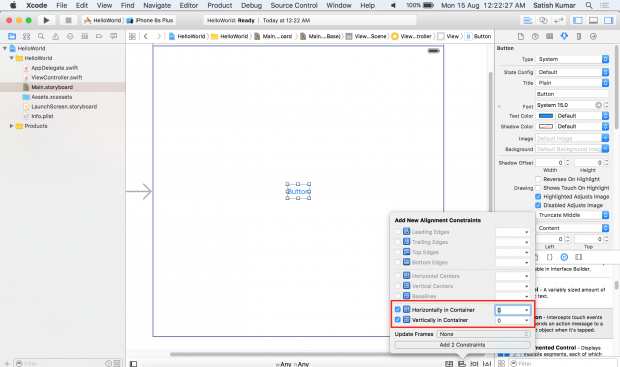Switch to the Version editor
Image resolution: width=620 pixels, height=367 pixels.
pyautogui.click(x=559, y=20)
